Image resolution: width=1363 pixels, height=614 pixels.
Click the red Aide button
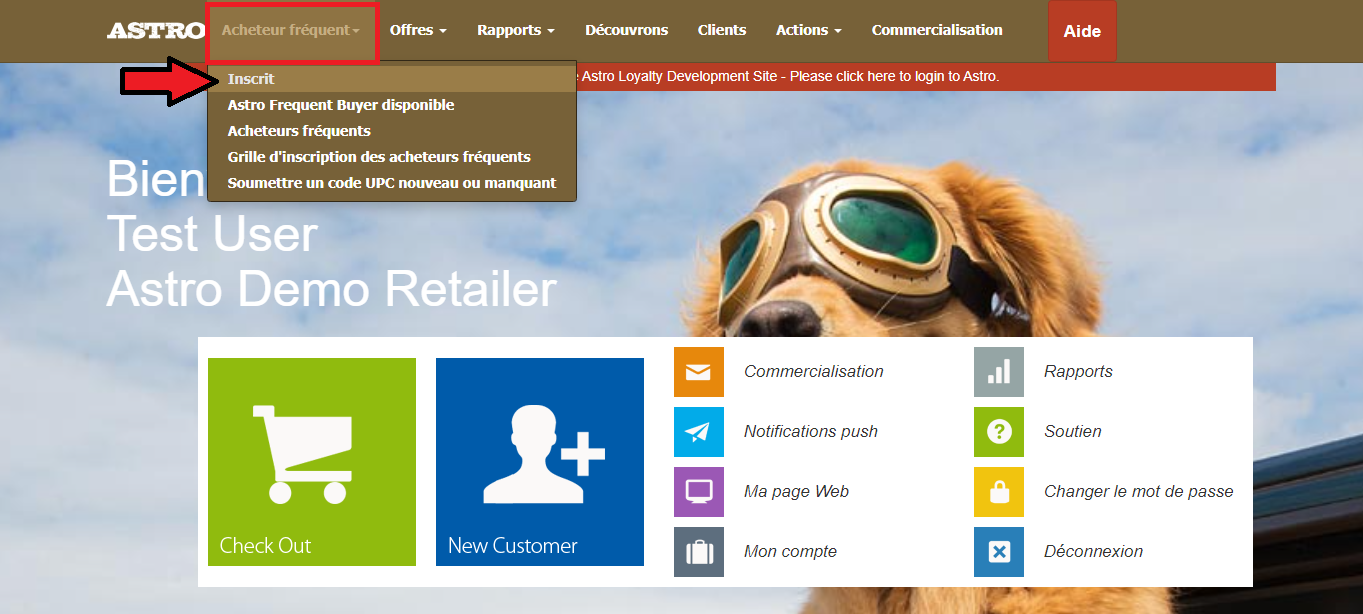(1082, 32)
